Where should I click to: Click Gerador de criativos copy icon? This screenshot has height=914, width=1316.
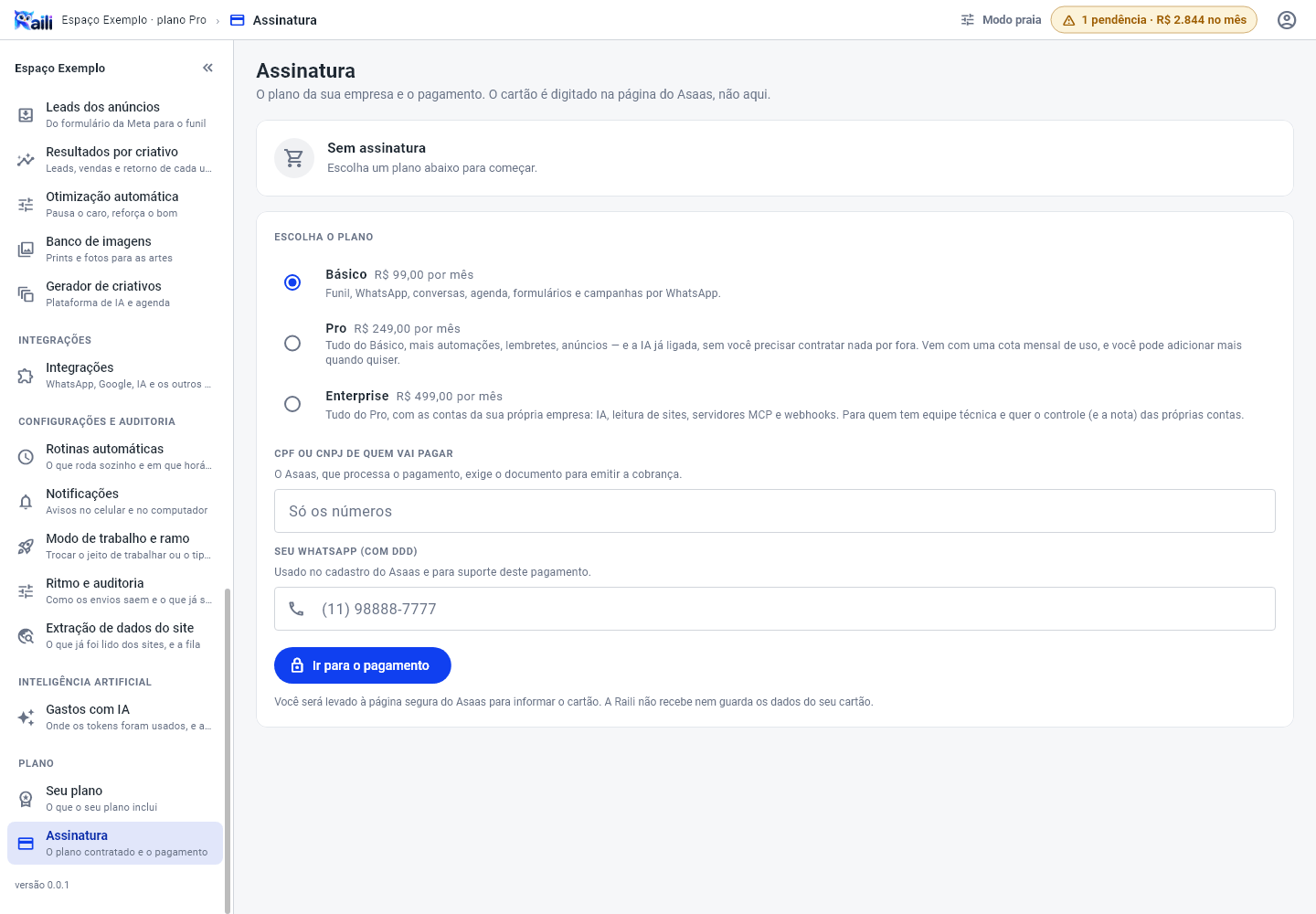(x=26, y=294)
